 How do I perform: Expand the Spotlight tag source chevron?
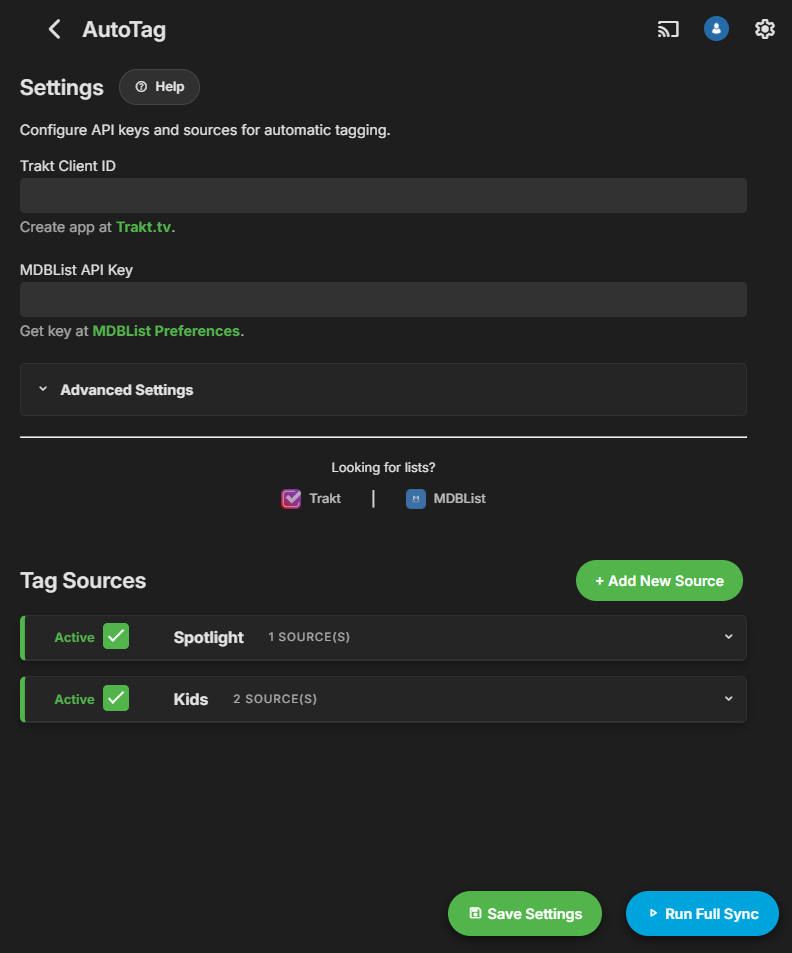(729, 637)
